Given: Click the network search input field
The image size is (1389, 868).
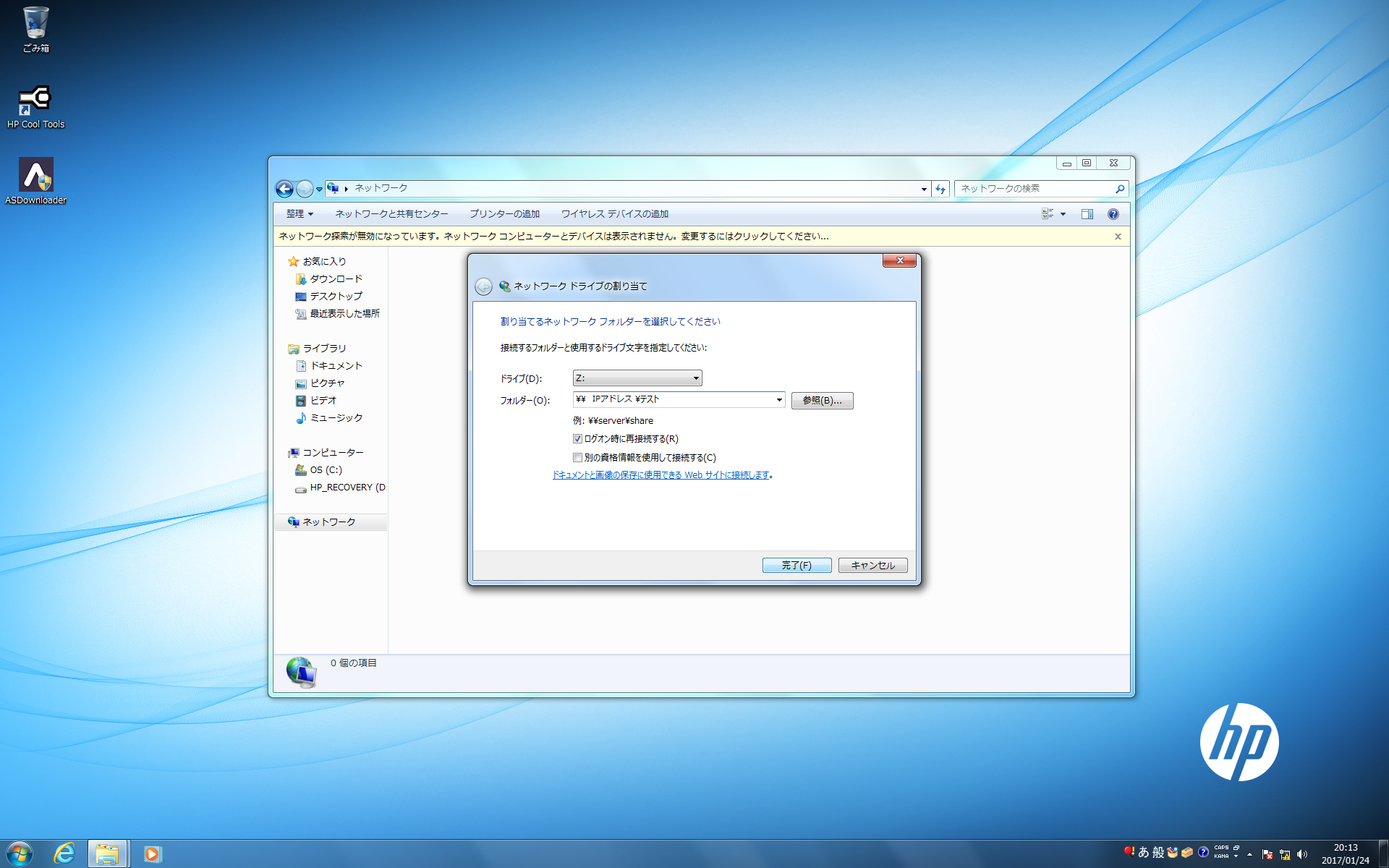Looking at the screenshot, I should pyautogui.click(x=1035, y=189).
